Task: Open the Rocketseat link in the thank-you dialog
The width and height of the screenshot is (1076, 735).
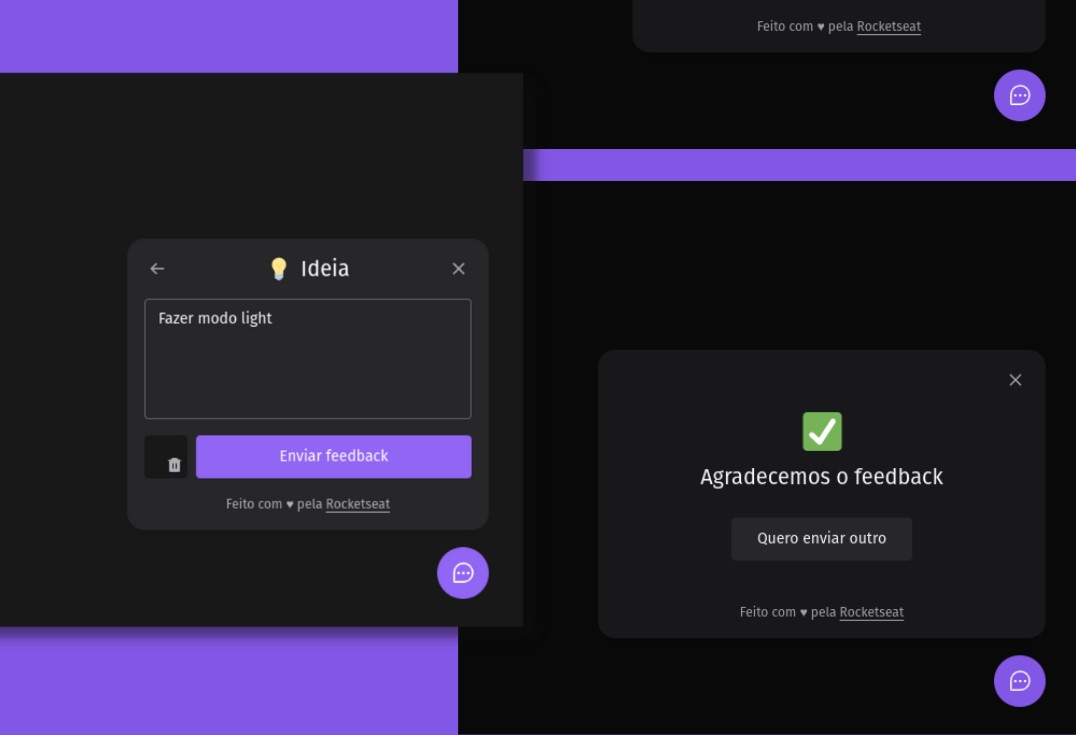Action: coord(871,612)
